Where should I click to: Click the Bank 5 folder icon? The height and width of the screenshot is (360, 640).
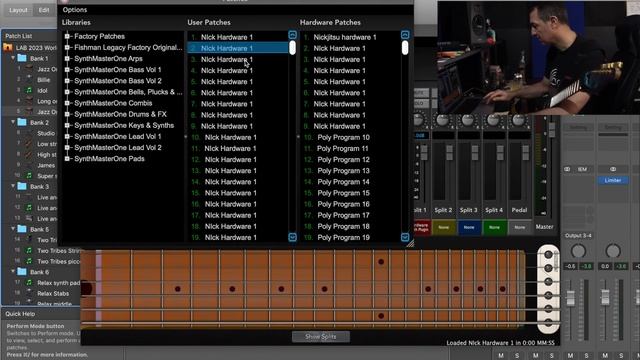pyautogui.click(x=22, y=229)
